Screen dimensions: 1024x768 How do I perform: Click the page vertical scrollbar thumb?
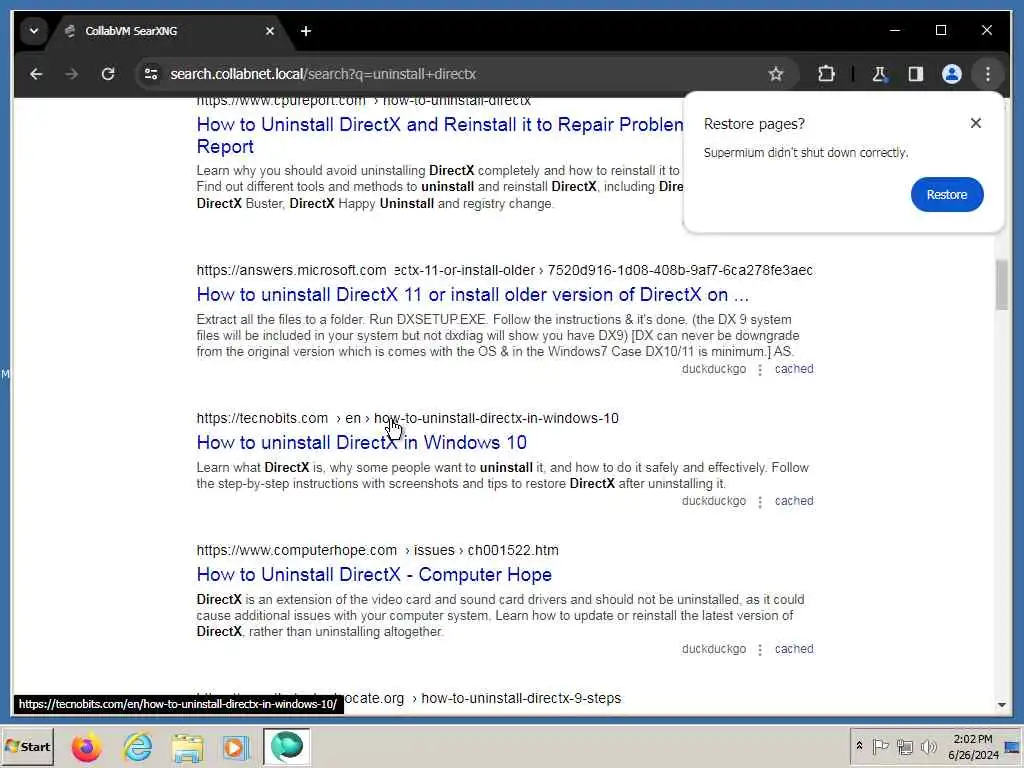1002,284
